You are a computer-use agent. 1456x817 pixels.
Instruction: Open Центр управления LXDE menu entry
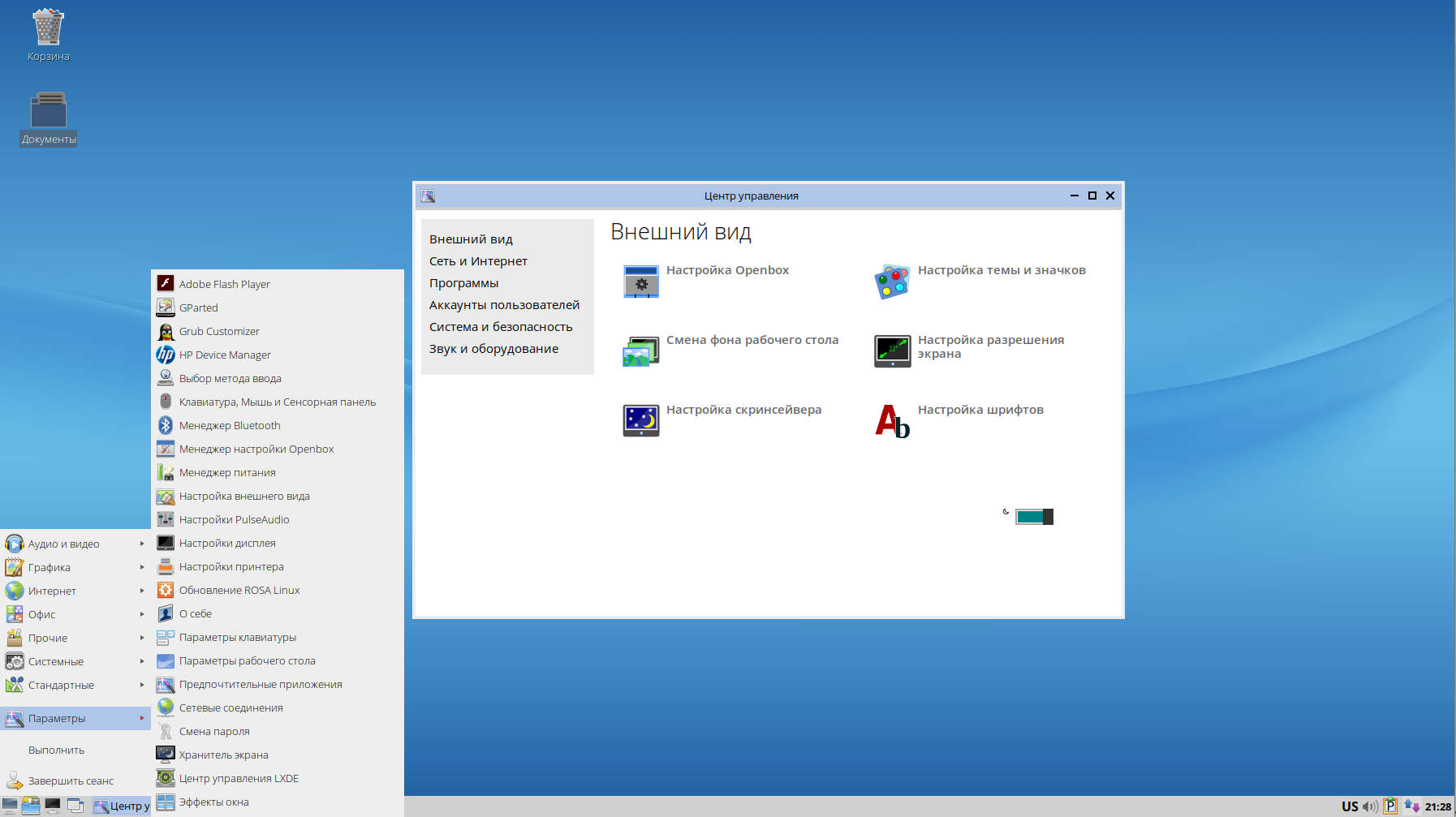point(239,779)
